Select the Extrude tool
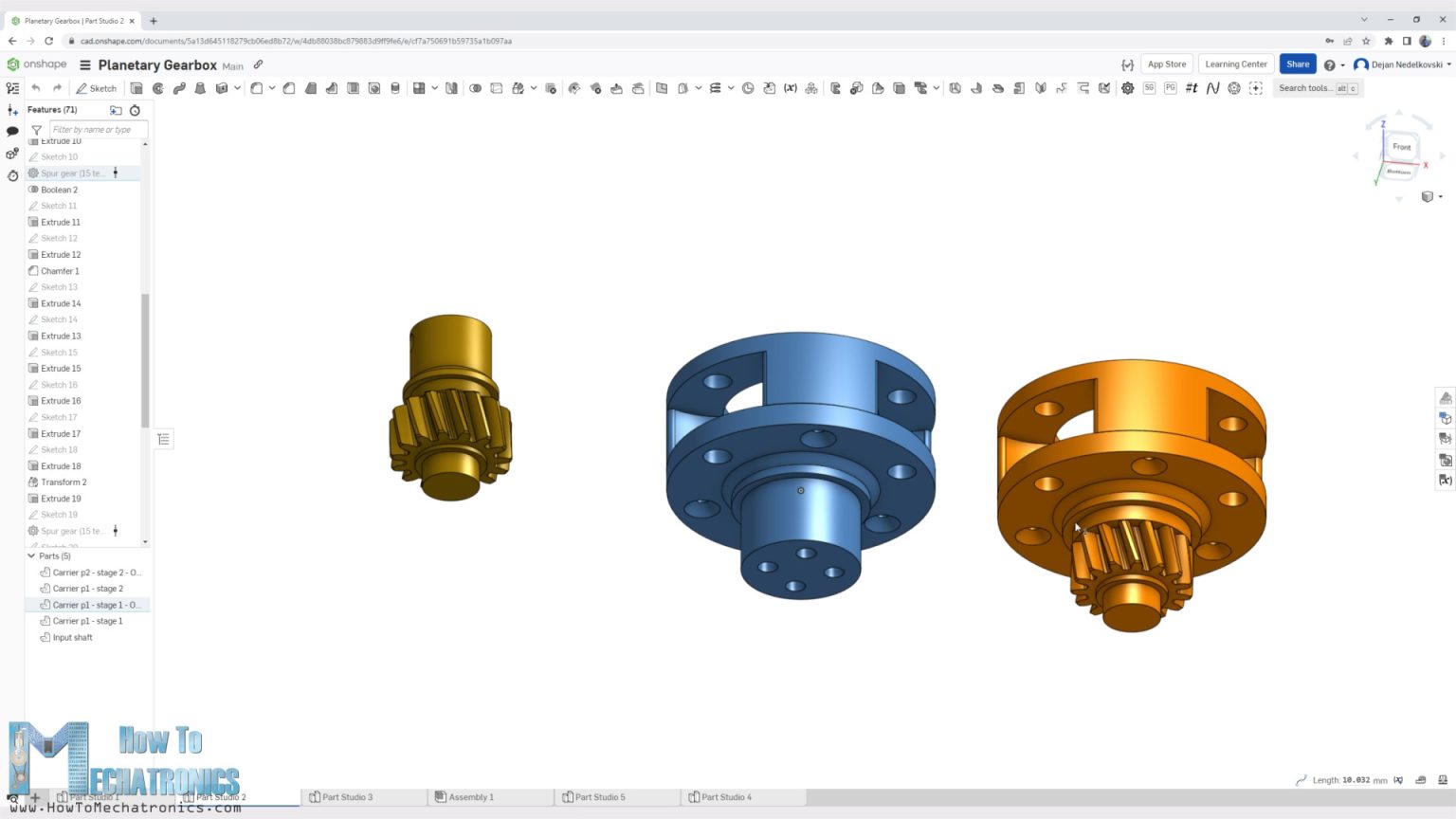The height and width of the screenshot is (819, 1456). click(137, 87)
